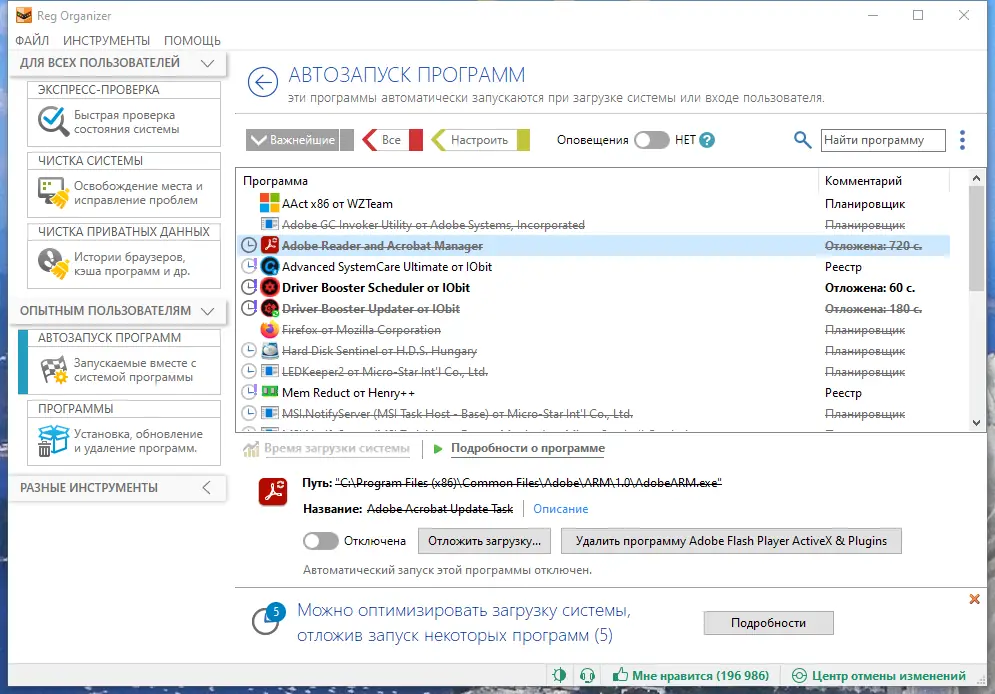The width and height of the screenshot is (995, 694).
Task: Select the Настроить filter
Action: click(473, 140)
